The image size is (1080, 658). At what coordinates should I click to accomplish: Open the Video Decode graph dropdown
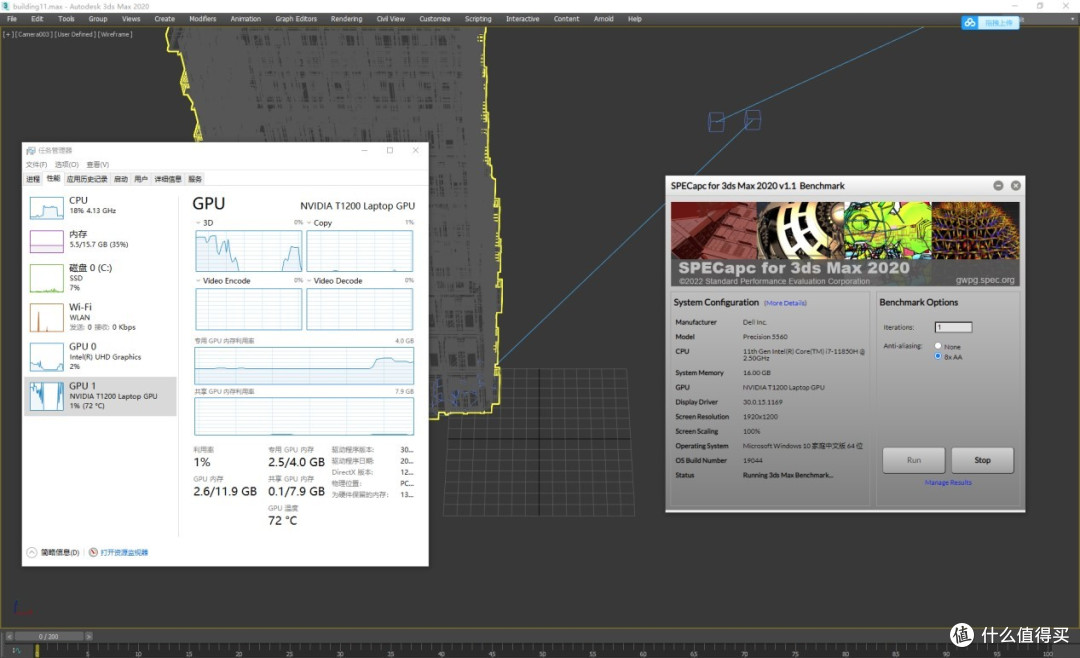pos(309,281)
